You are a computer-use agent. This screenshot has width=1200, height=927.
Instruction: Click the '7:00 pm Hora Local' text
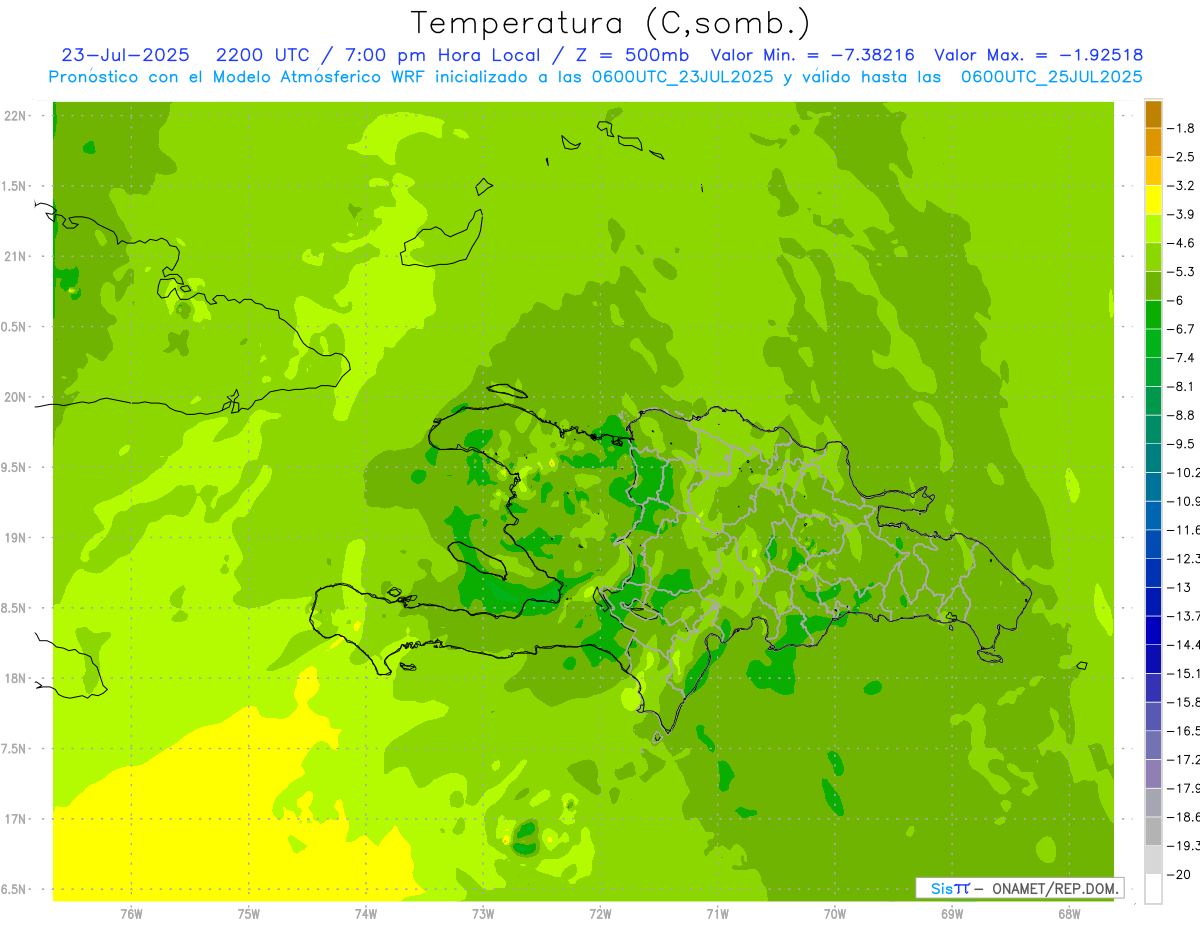440,56
